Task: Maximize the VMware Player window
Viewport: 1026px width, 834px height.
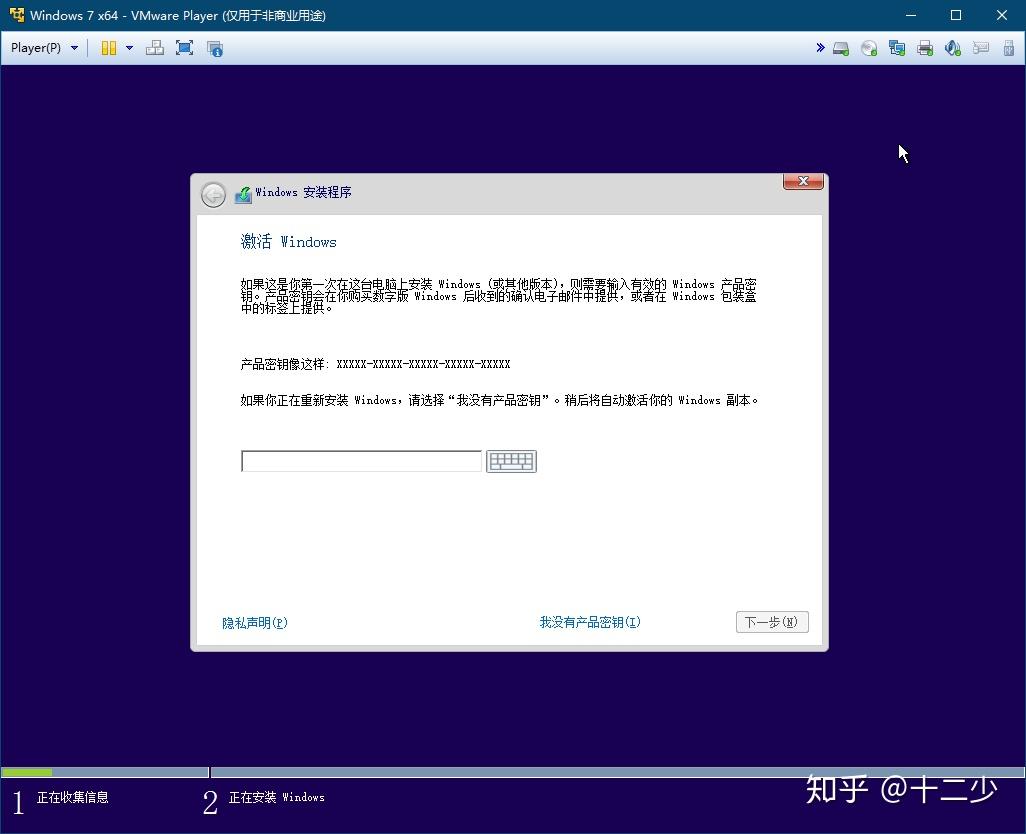Action: [x=956, y=15]
